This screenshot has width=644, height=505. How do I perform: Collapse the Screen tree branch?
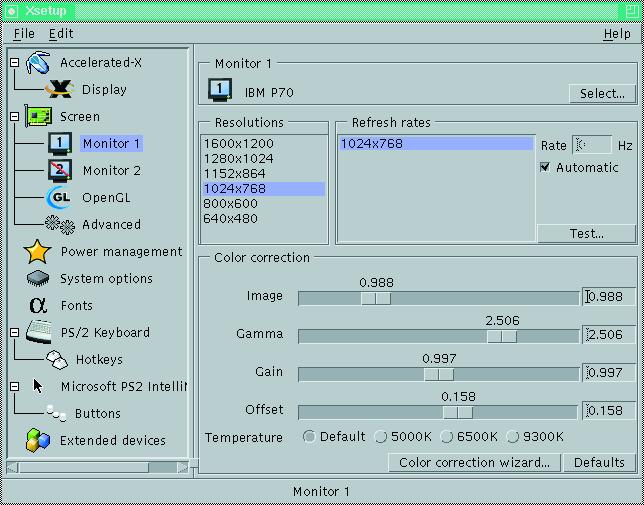(x=14, y=117)
